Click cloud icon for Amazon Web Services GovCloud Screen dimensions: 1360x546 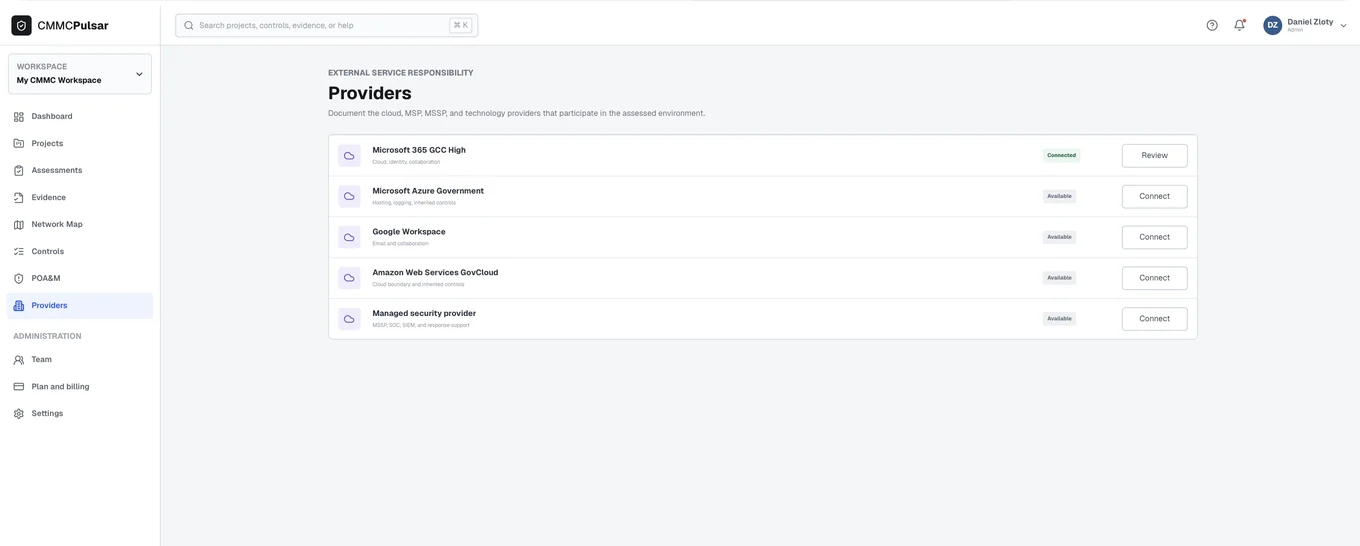(349, 278)
